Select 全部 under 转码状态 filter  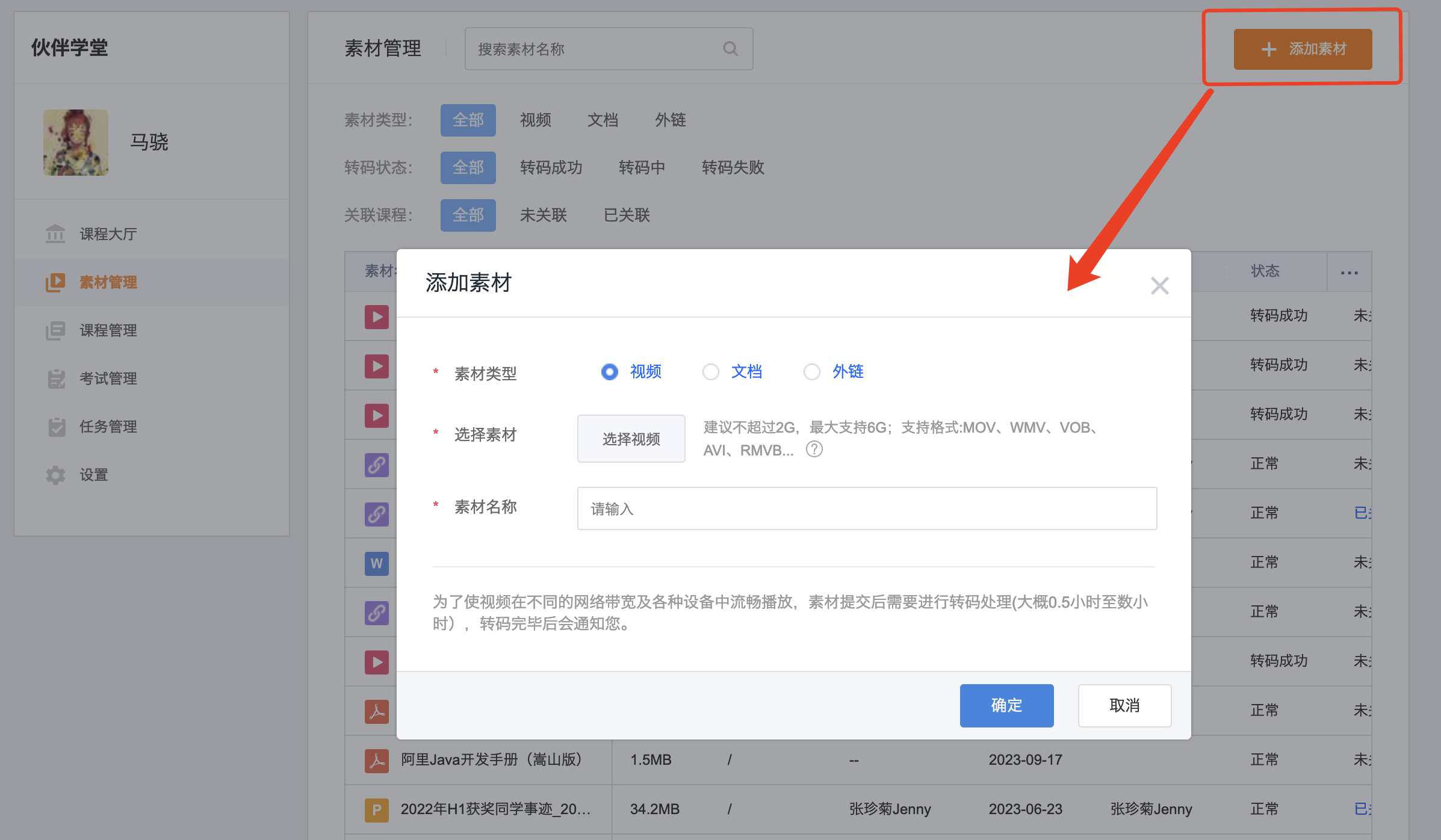click(x=468, y=168)
